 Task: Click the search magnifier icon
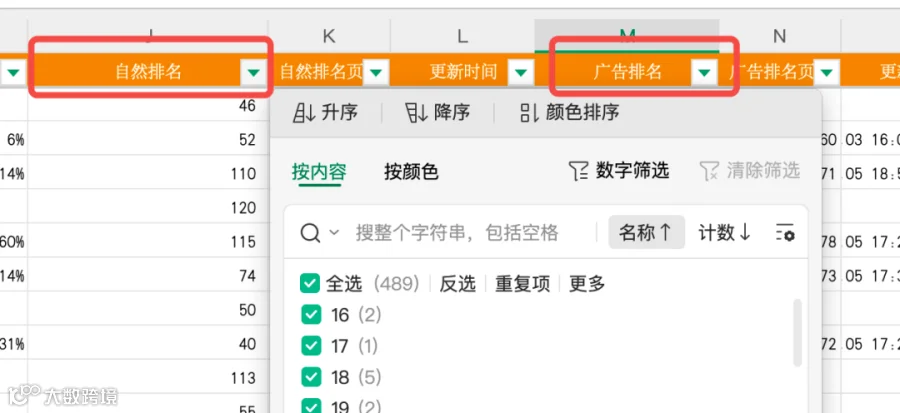[311, 233]
